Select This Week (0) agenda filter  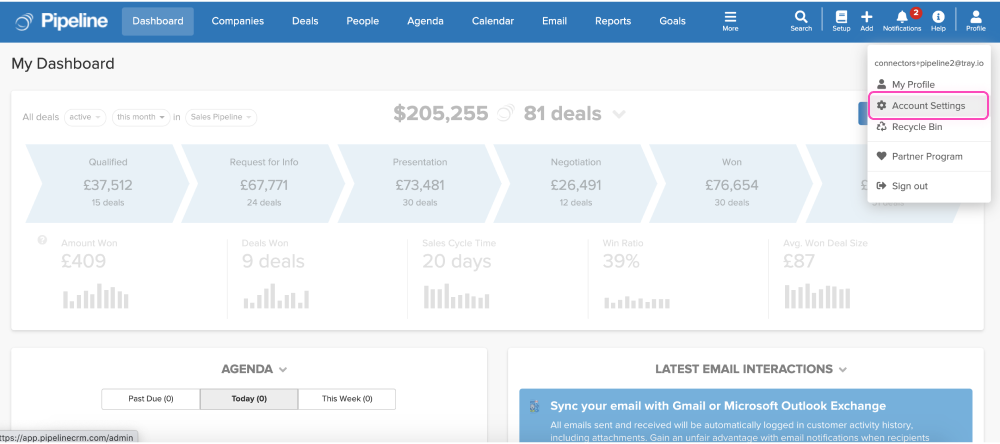346,399
